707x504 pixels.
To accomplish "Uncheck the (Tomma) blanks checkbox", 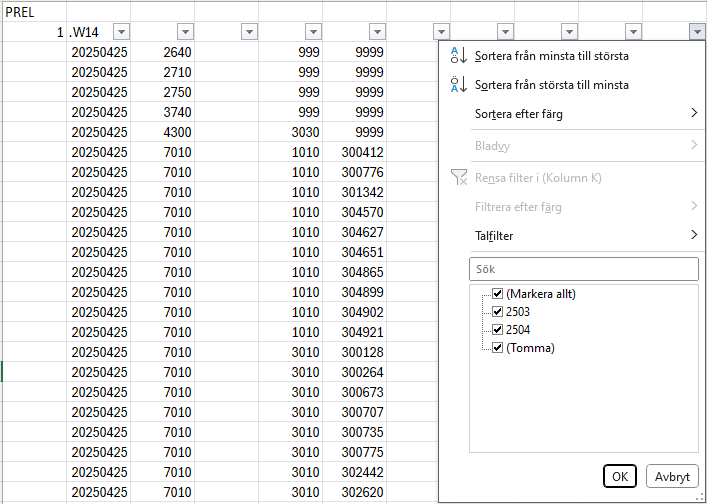I will click(x=497, y=347).
